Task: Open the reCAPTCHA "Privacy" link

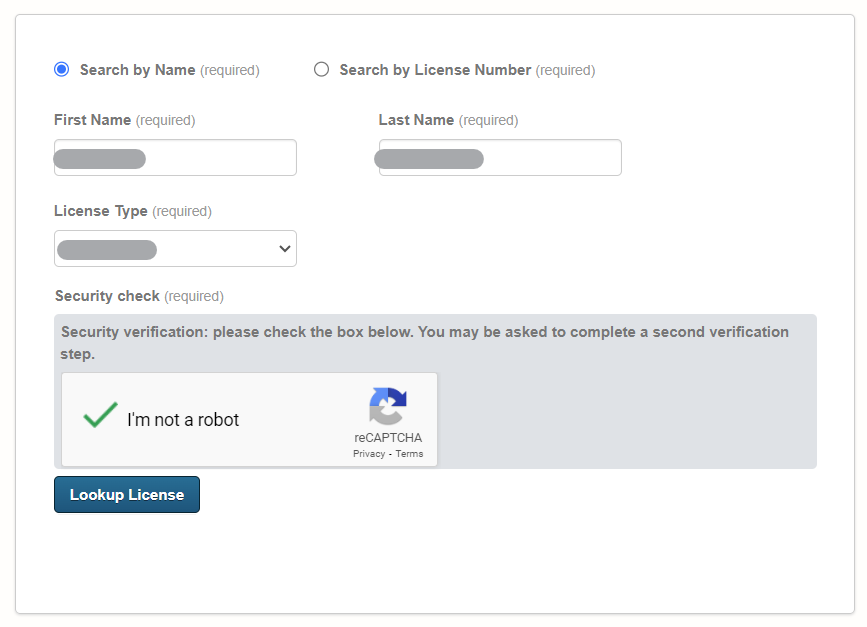Action: 369,453
